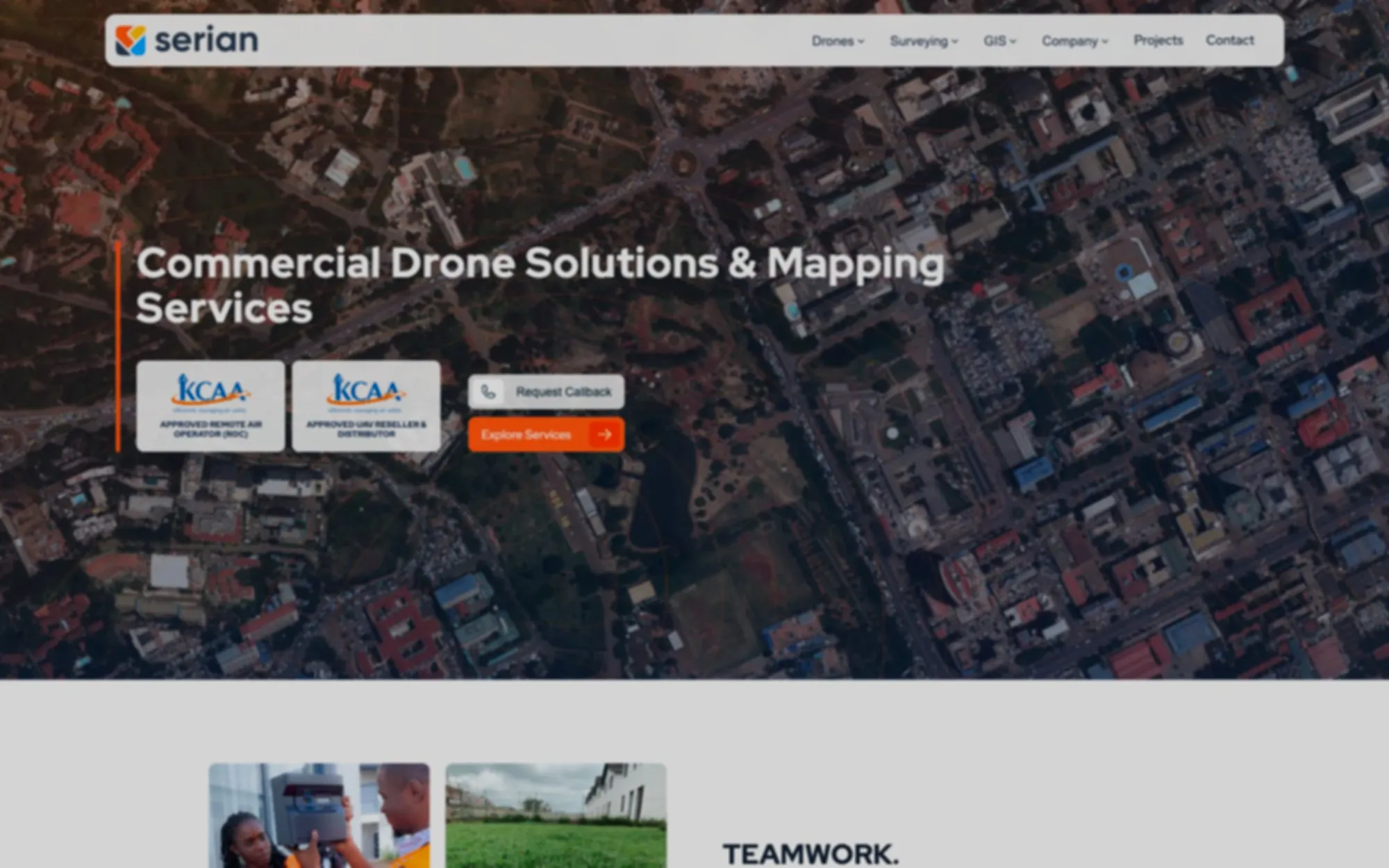Click the Request Callback button
Image resolution: width=1389 pixels, height=868 pixels.
point(546,392)
